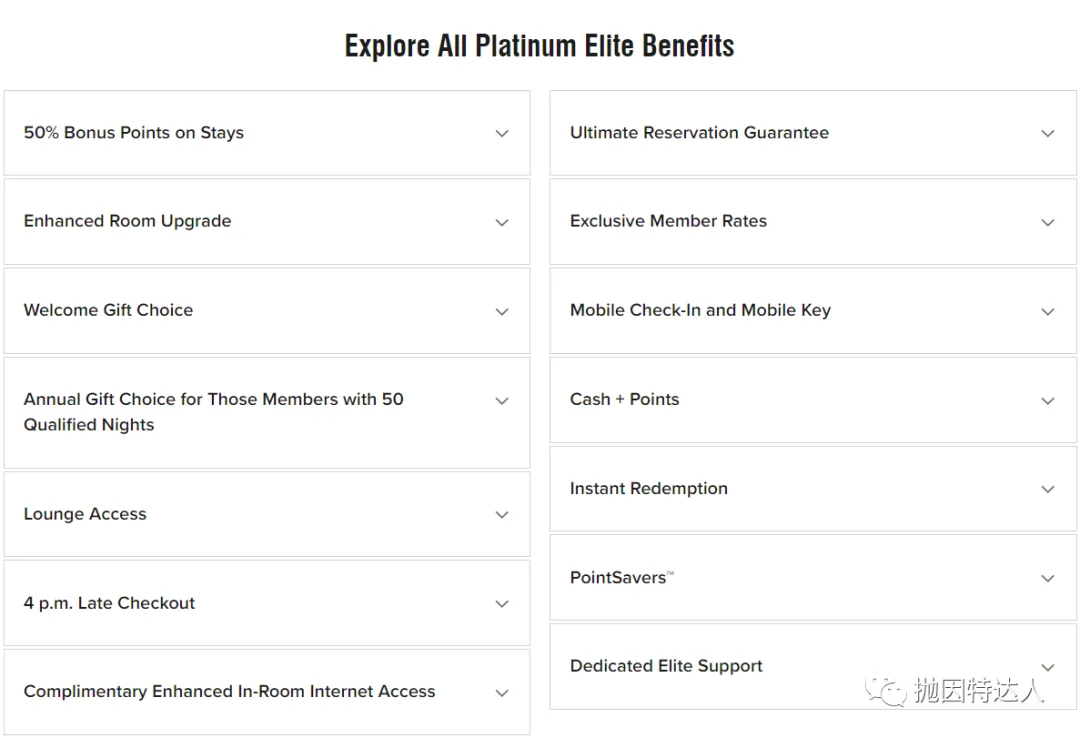Click the Lounge Access chevron icon
1080x738 pixels.
(x=502, y=515)
